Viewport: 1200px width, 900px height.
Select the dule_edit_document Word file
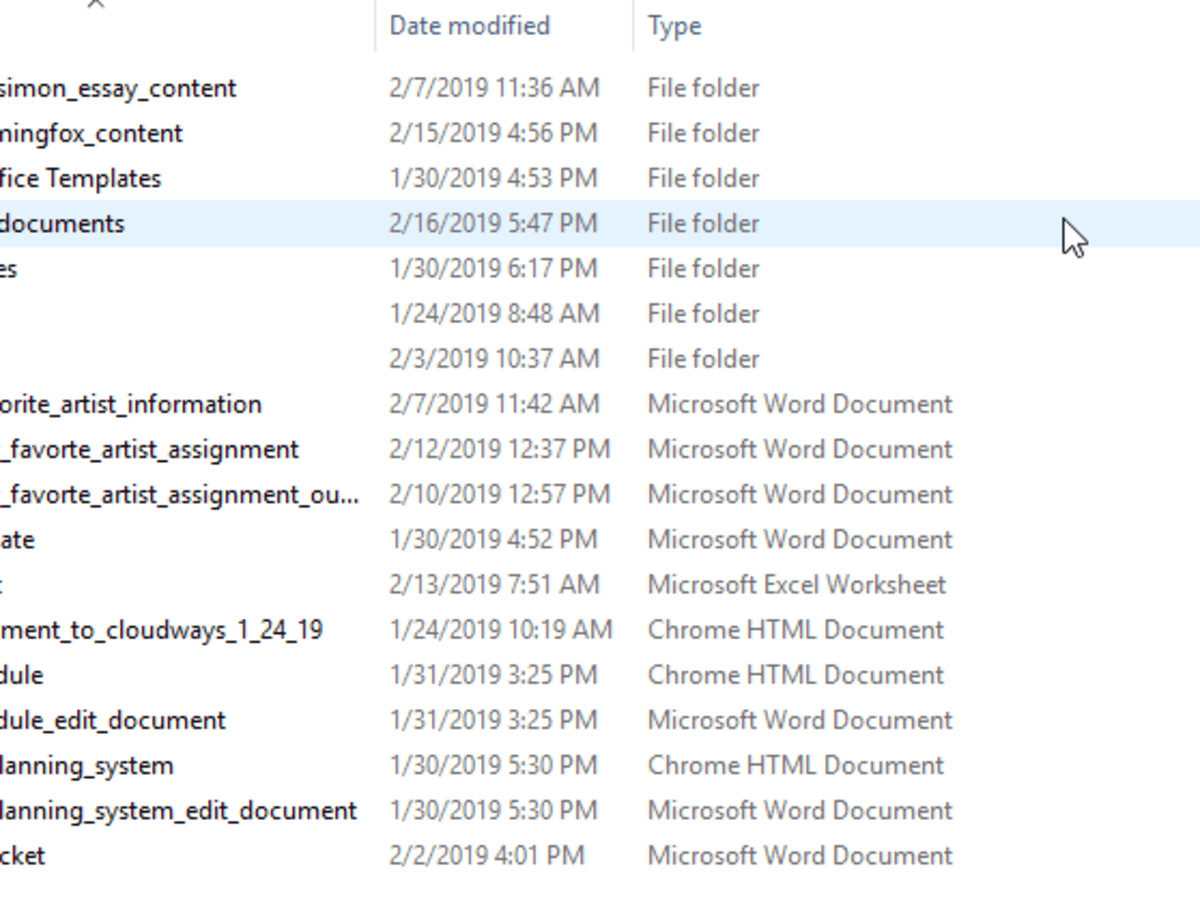pos(112,720)
